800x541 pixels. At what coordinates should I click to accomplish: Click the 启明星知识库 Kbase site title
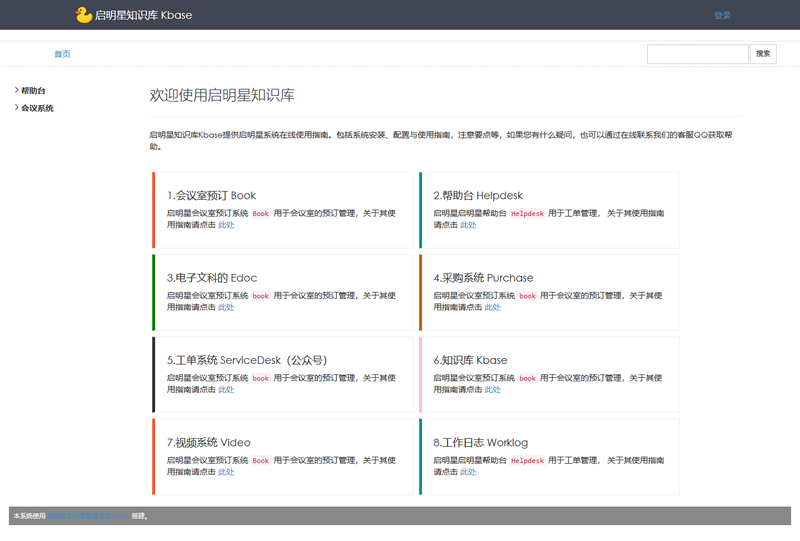pos(143,15)
